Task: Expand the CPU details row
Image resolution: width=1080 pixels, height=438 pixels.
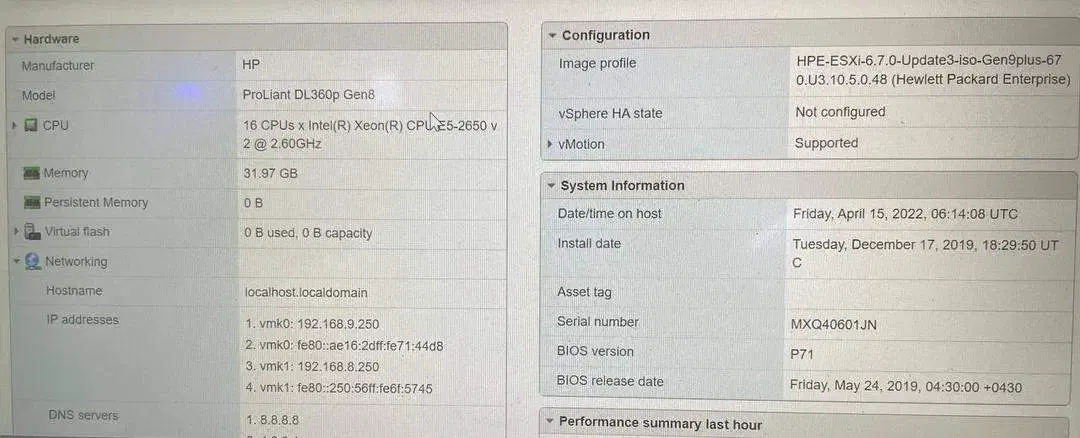Action: (x=14, y=126)
